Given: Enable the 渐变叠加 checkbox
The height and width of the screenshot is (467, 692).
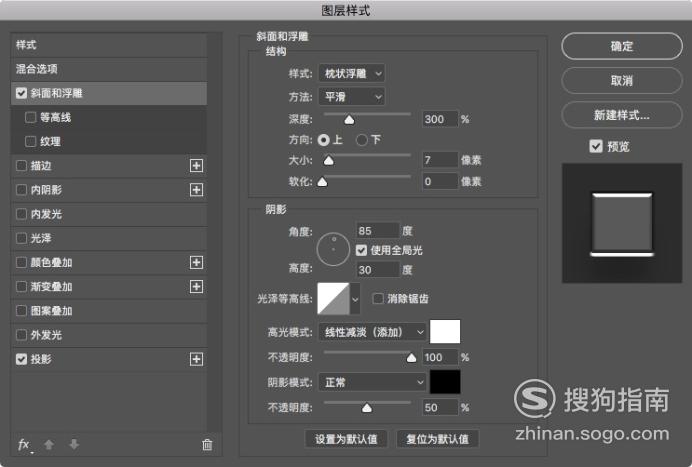Looking at the screenshot, I should tap(21, 286).
